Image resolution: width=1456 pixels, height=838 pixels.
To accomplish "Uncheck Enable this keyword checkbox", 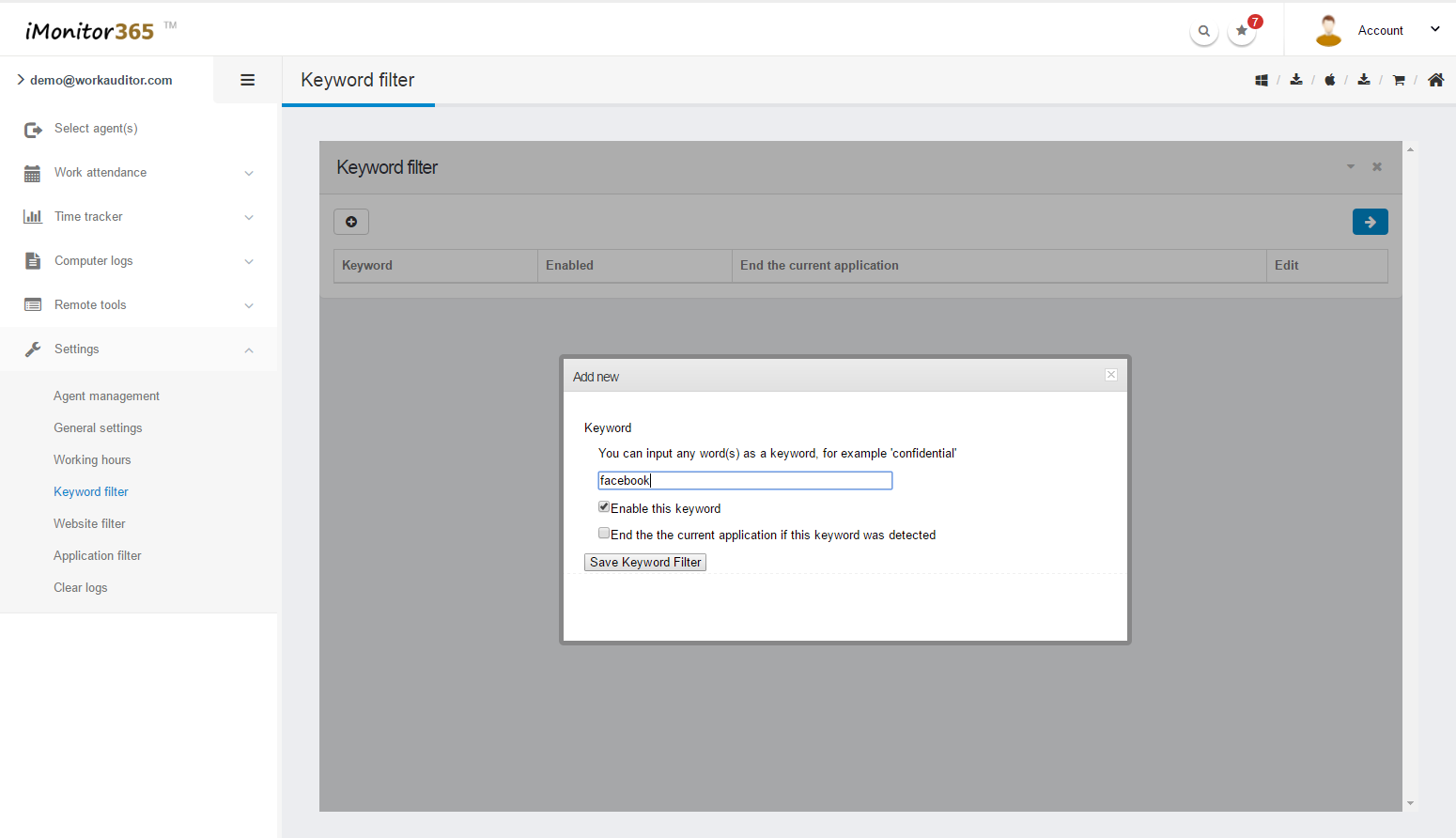I will point(604,507).
